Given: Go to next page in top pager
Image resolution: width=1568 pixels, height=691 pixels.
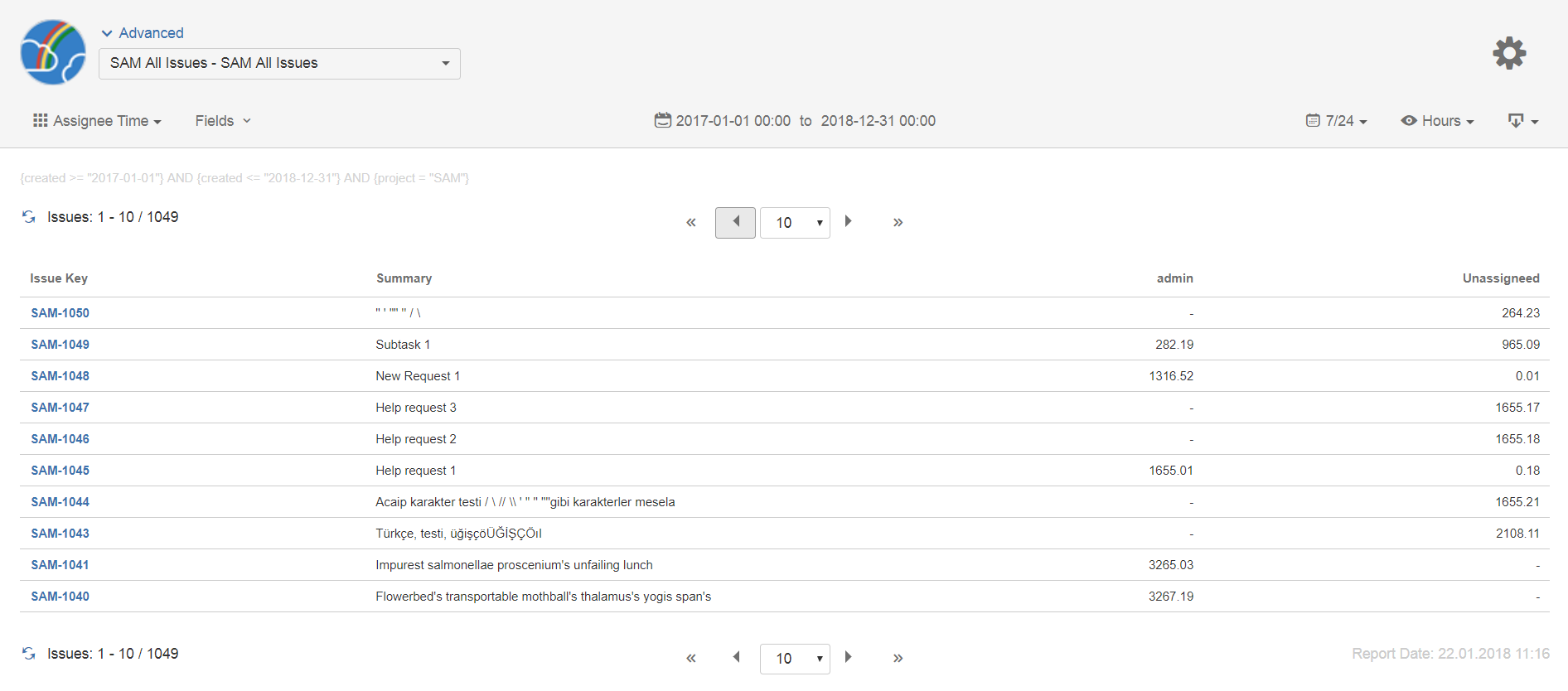Looking at the screenshot, I should point(848,221).
